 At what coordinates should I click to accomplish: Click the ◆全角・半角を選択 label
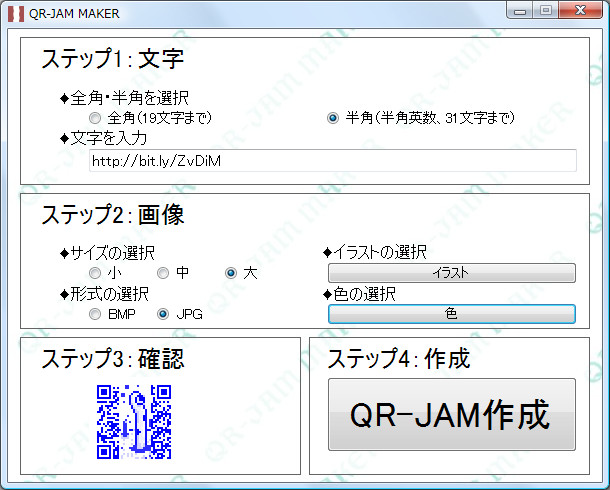[x=124, y=98]
